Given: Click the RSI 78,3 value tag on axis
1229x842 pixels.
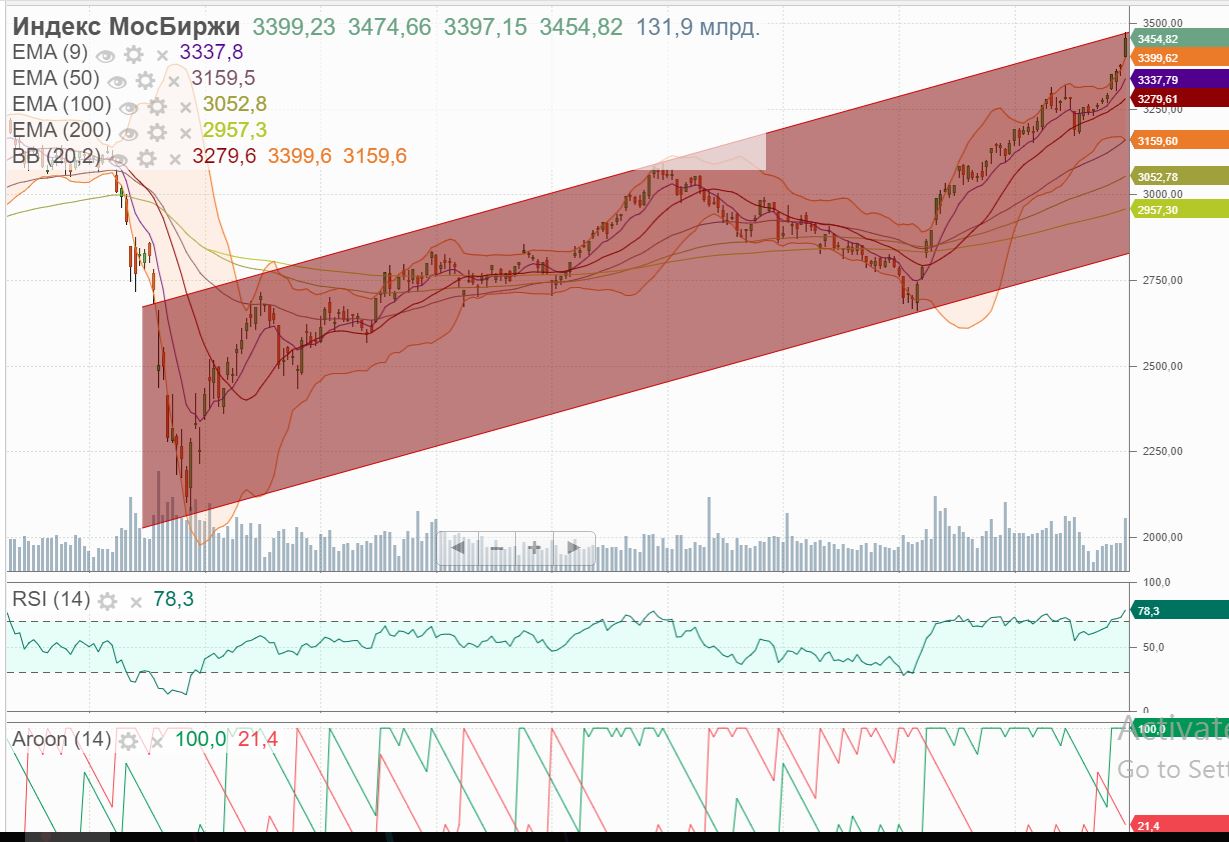Looking at the screenshot, I should click(1166, 611).
